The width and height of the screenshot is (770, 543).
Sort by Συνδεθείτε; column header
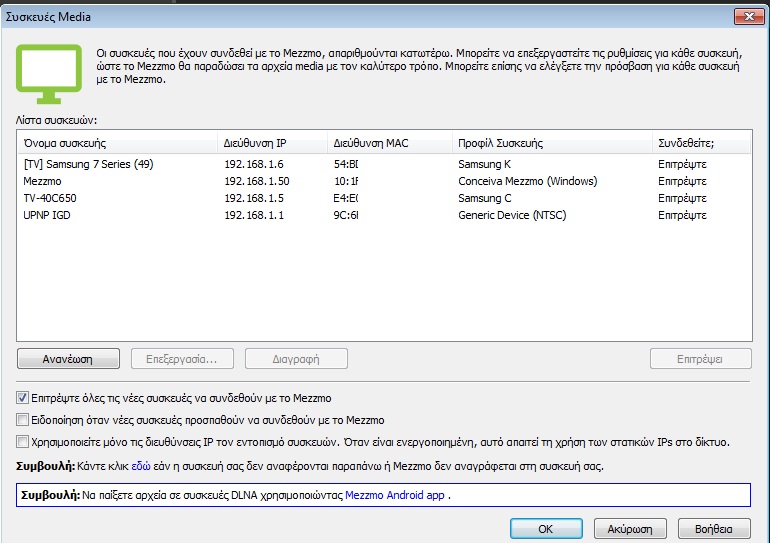tap(701, 143)
